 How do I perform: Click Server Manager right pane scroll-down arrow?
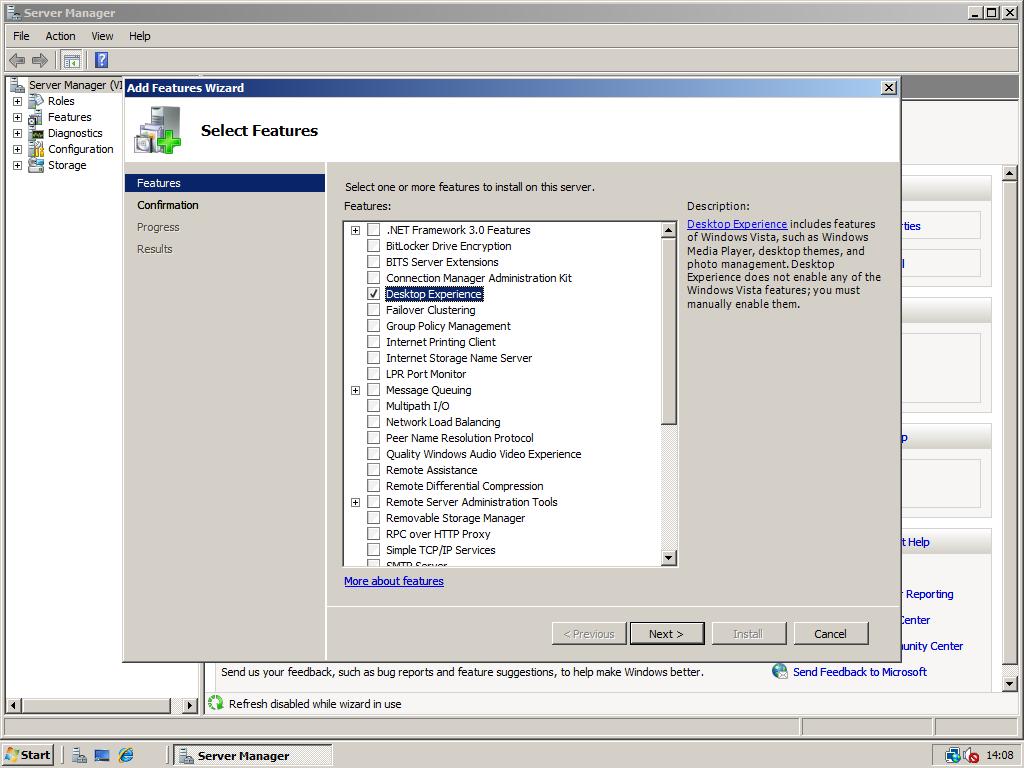click(x=1010, y=684)
